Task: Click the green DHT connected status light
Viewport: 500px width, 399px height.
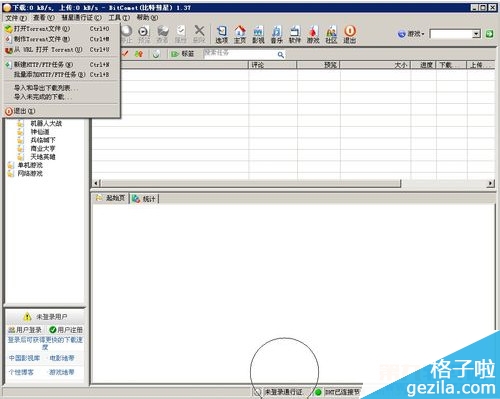Action: (x=318, y=392)
